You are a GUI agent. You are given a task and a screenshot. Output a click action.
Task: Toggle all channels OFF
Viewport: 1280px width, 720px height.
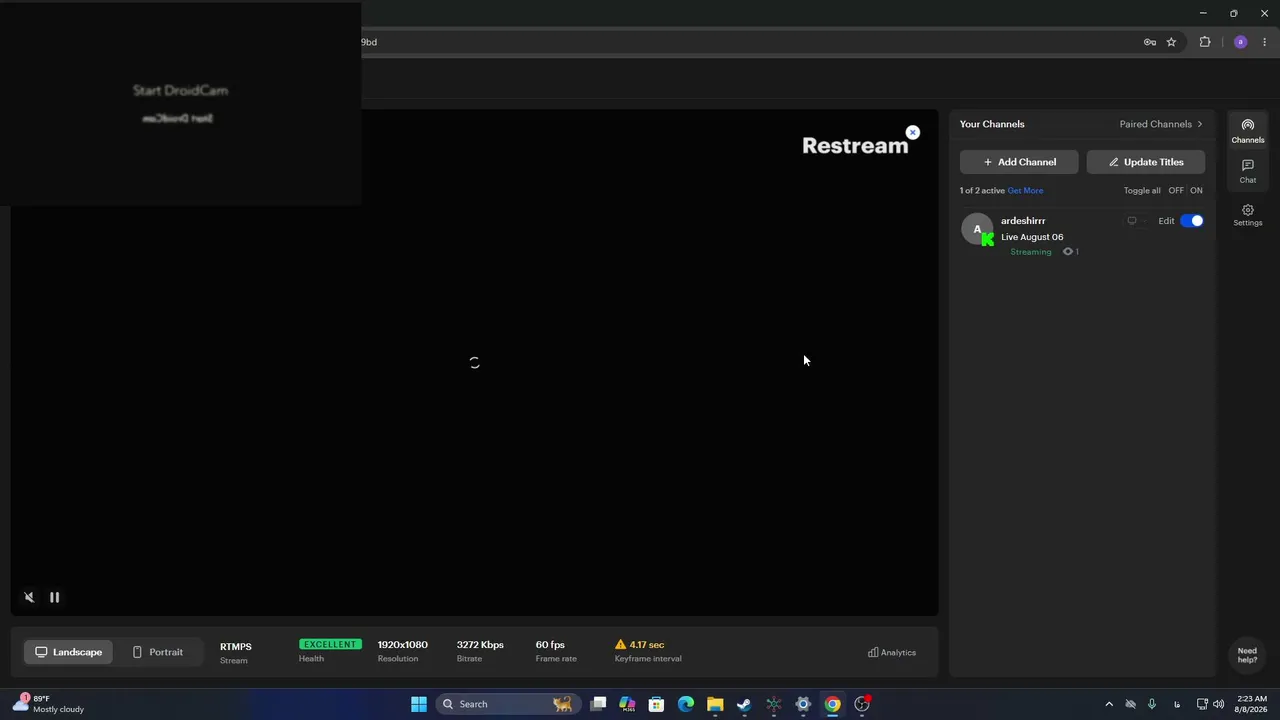[1176, 191]
